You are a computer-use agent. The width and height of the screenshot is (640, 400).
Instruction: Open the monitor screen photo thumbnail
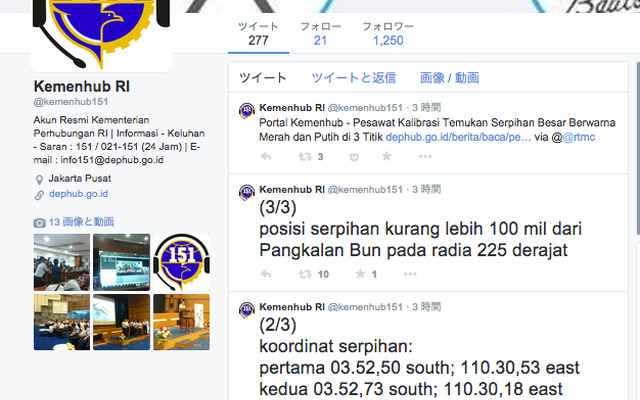(122, 262)
